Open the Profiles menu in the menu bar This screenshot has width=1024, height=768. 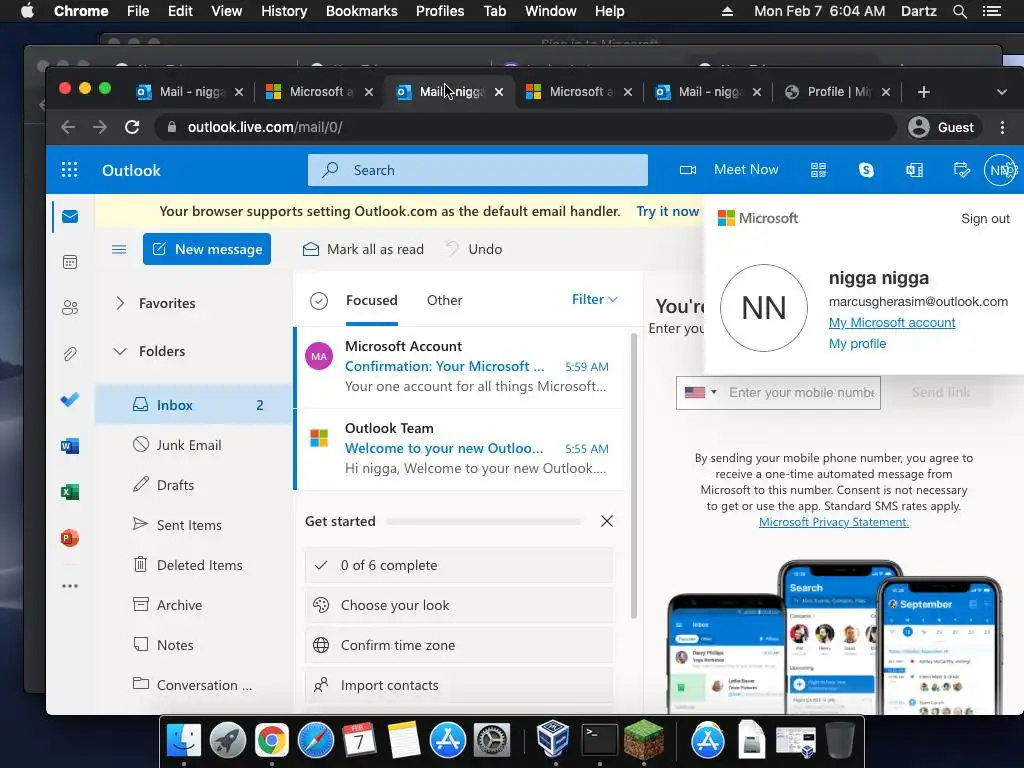(x=440, y=11)
